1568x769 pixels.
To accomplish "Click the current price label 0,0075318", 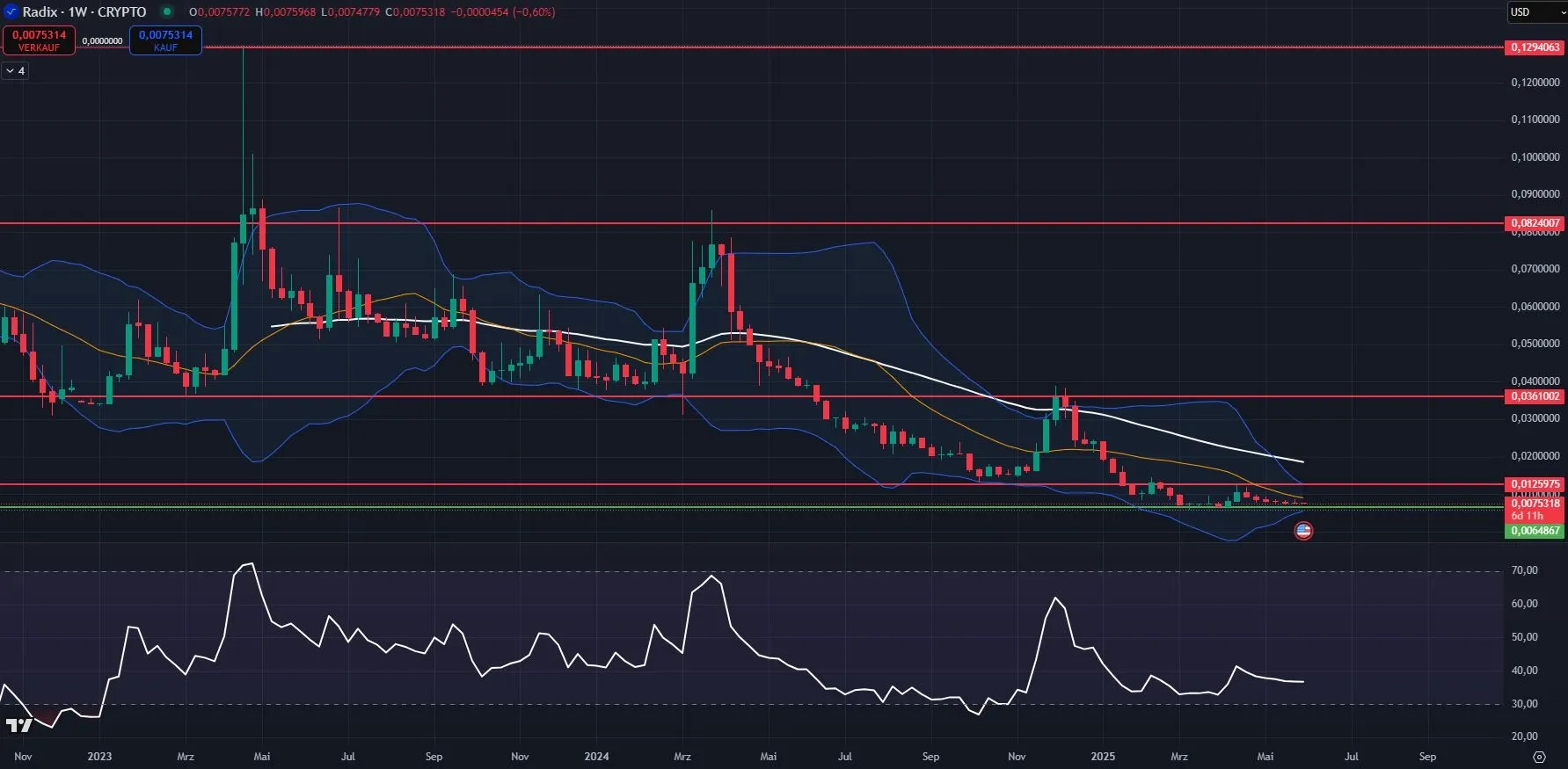I will click(x=1535, y=504).
